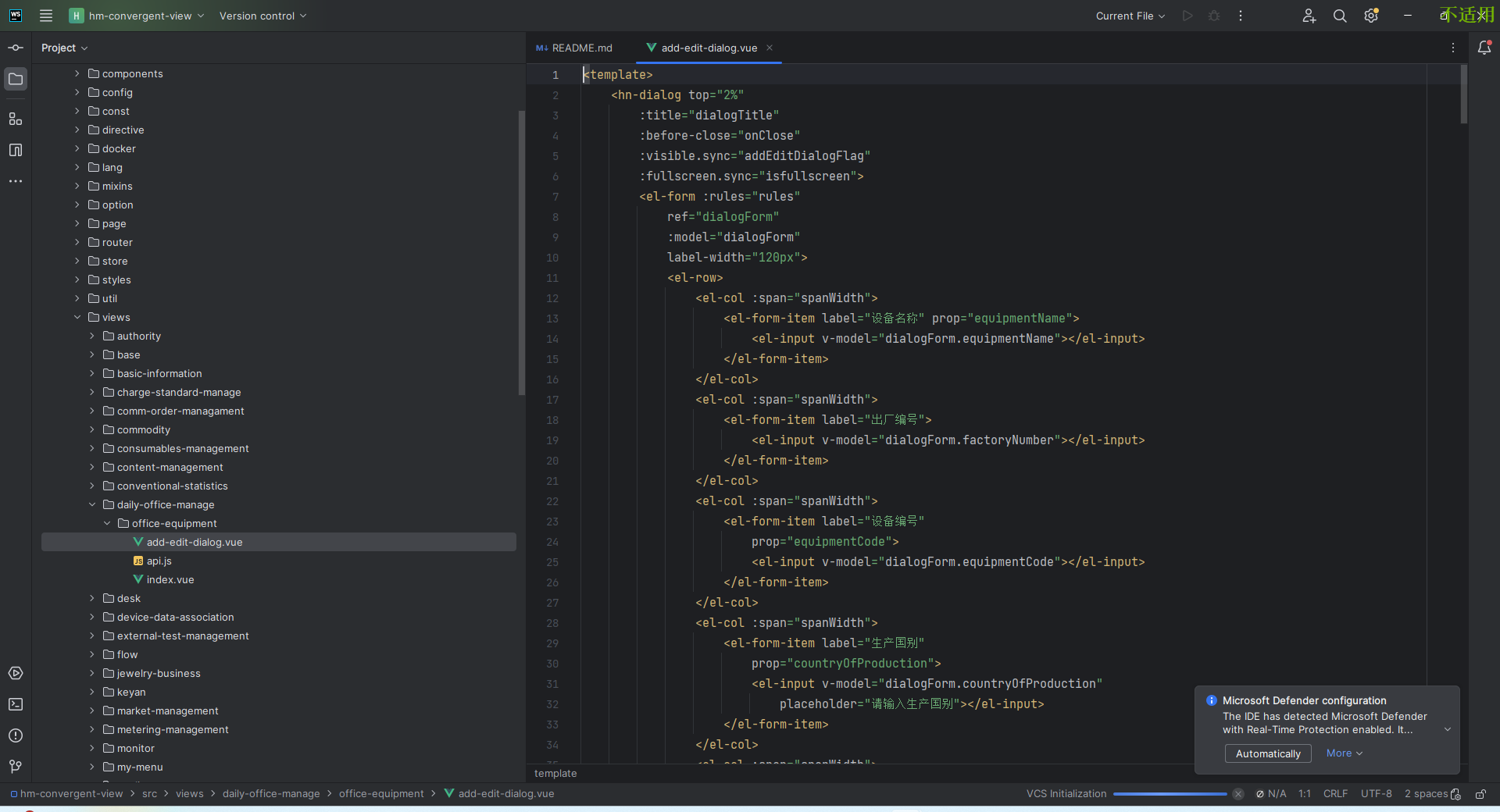Viewport: 1500px width, 812px height.
Task: Expand jewelry-business folder
Action: click(92, 673)
